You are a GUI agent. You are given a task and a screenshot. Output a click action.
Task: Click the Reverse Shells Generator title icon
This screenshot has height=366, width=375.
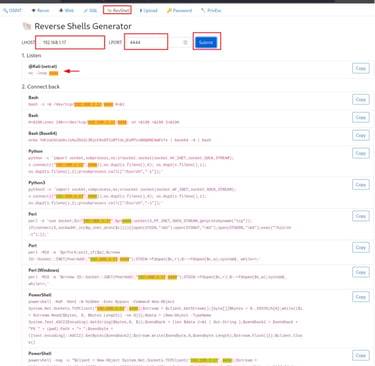(27, 26)
